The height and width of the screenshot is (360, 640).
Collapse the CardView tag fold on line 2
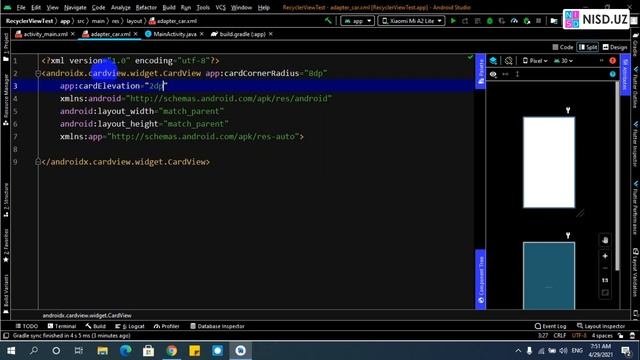[38, 73]
